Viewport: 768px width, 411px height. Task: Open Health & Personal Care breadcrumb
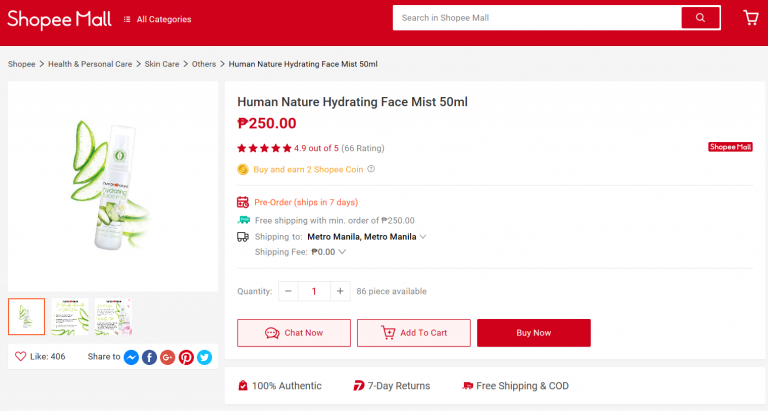point(90,64)
